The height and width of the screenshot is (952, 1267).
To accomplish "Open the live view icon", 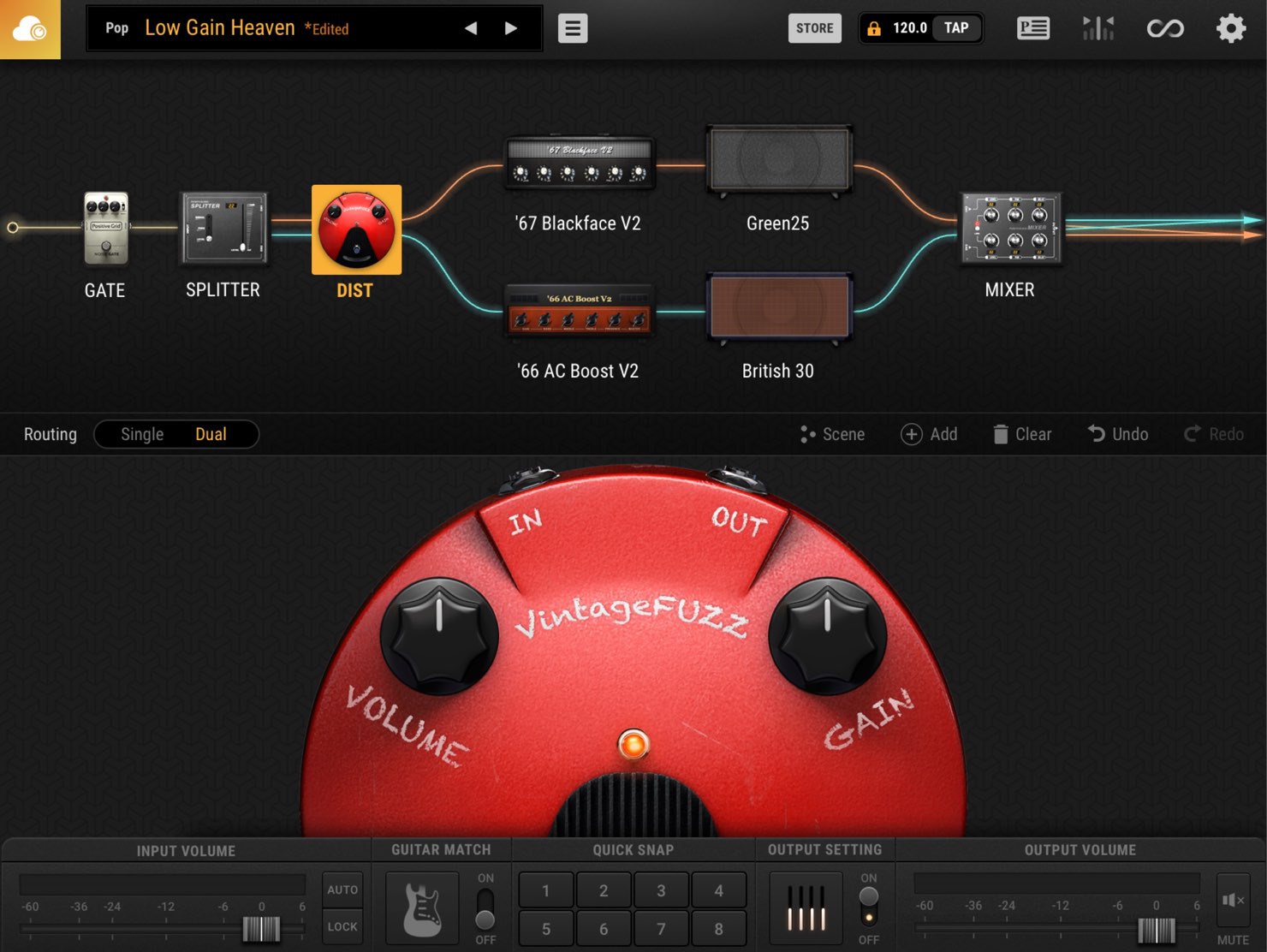I will click(1033, 28).
